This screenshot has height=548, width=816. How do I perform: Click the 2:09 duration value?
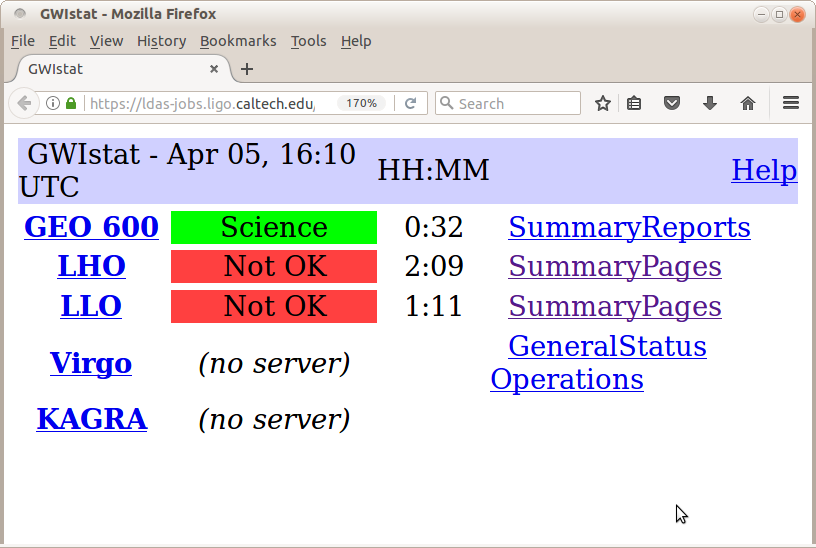[x=434, y=266]
